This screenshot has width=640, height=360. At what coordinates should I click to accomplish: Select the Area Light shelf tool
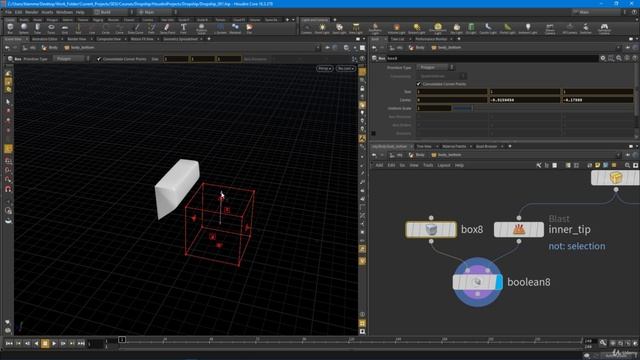pyautogui.click(x=356, y=28)
